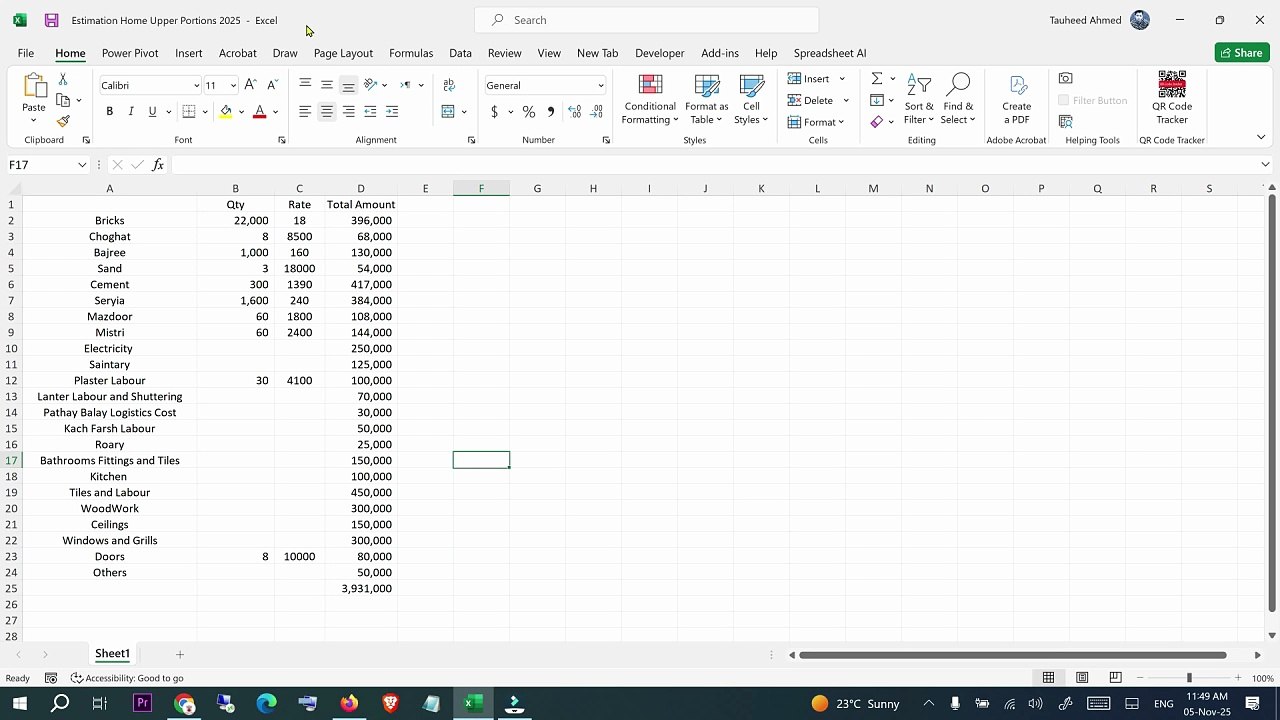Apply comma style number format
This screenshot has height=720, width=1280.
point(551,112)
